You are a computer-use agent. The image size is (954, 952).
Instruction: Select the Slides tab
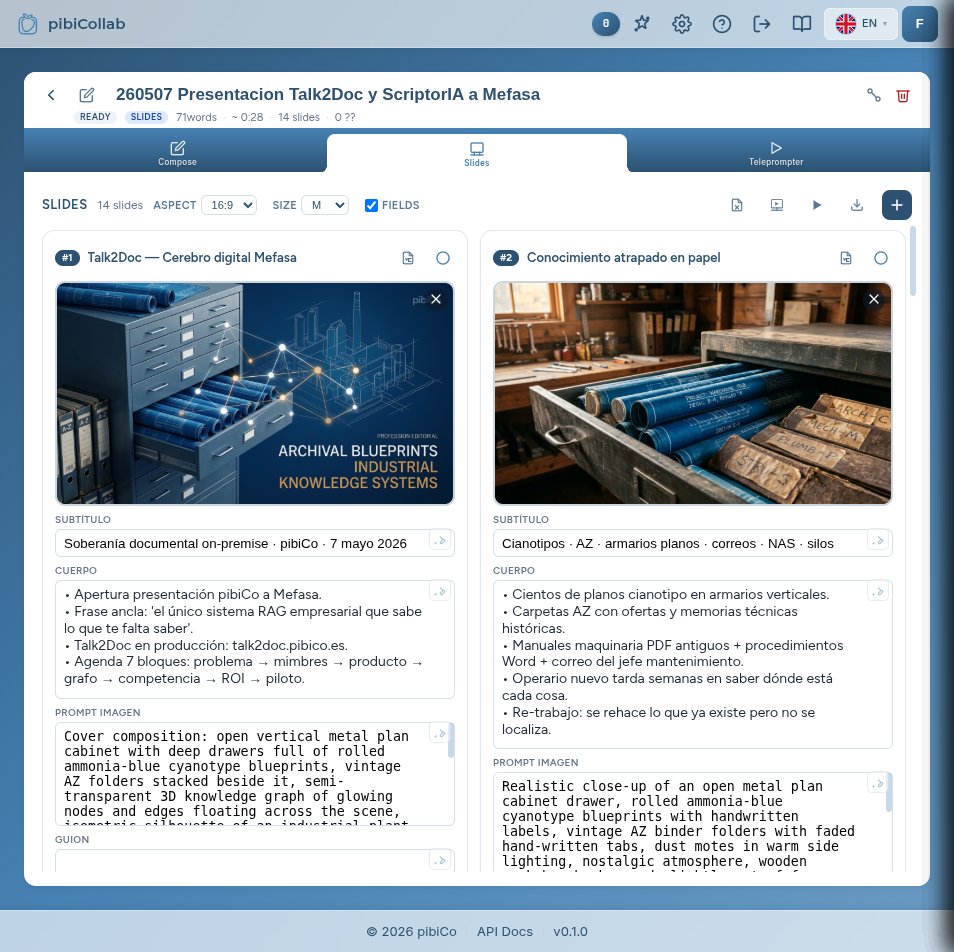(x=476, y=153)
